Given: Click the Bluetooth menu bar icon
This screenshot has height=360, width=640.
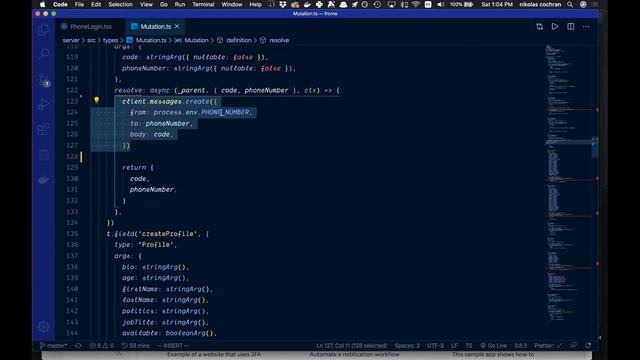Looking at the screenshot, I should pos(404,4).
